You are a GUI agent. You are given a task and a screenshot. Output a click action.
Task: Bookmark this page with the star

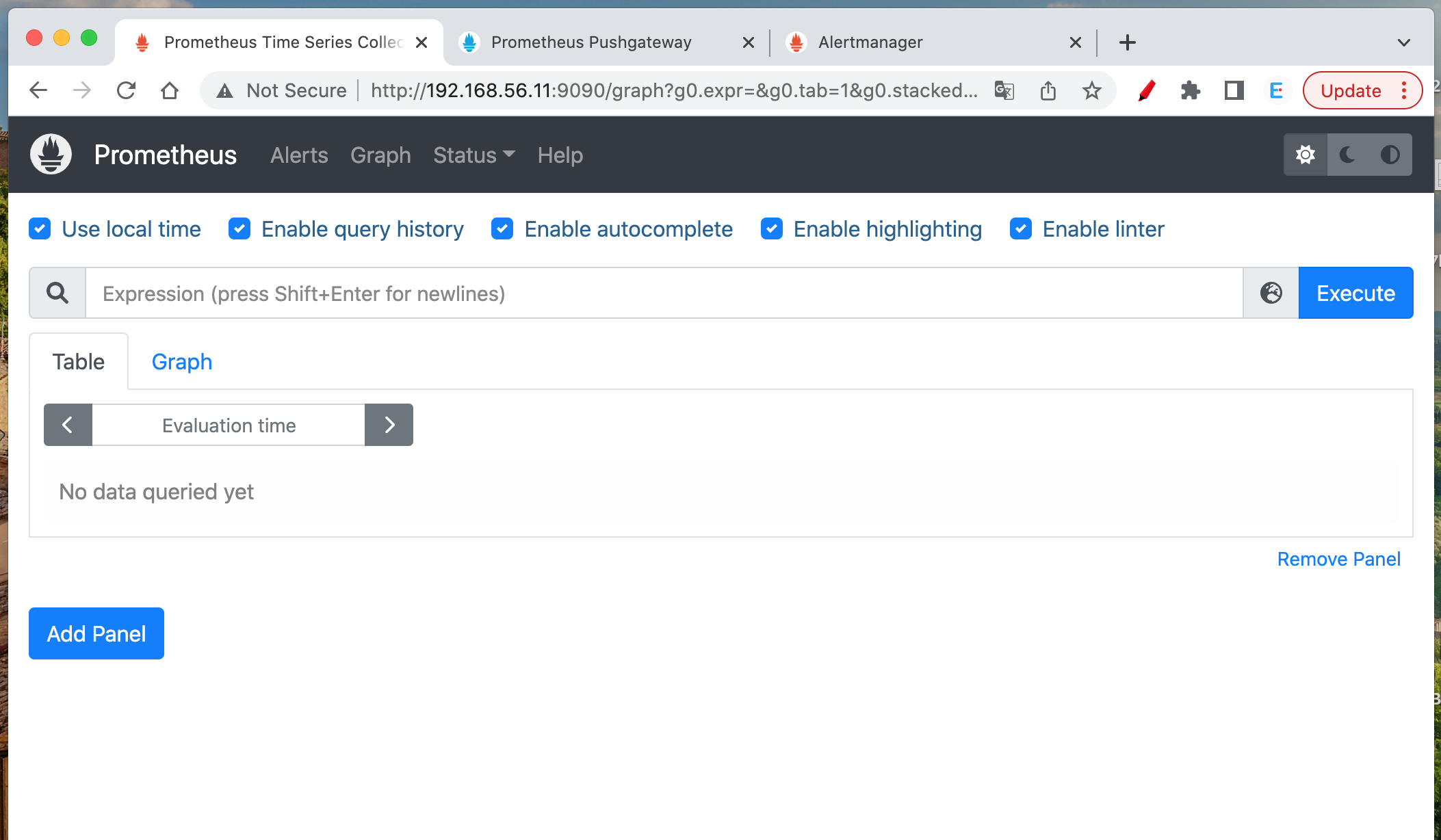[x=1092, y=90]
